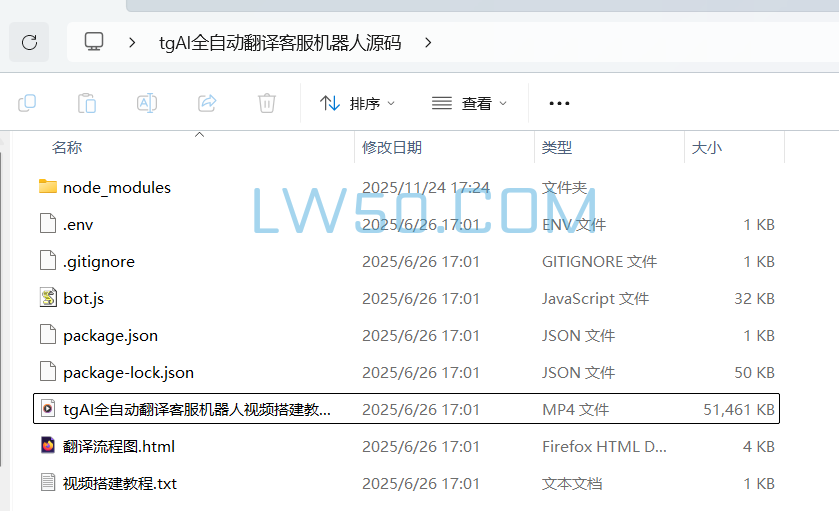The image size is (839, 511).
Task: Click the MP4 文件 type cell
Action: pos(576,409)
